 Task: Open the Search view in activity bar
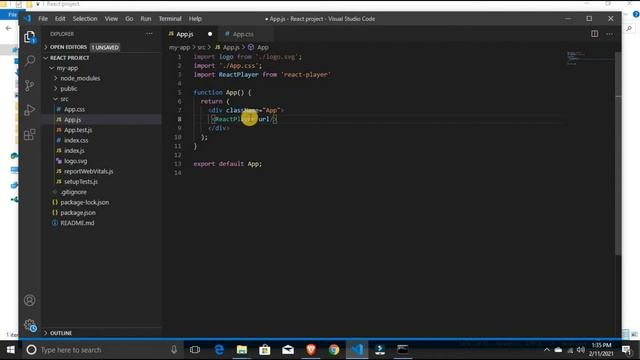click(x=30, y=61)
